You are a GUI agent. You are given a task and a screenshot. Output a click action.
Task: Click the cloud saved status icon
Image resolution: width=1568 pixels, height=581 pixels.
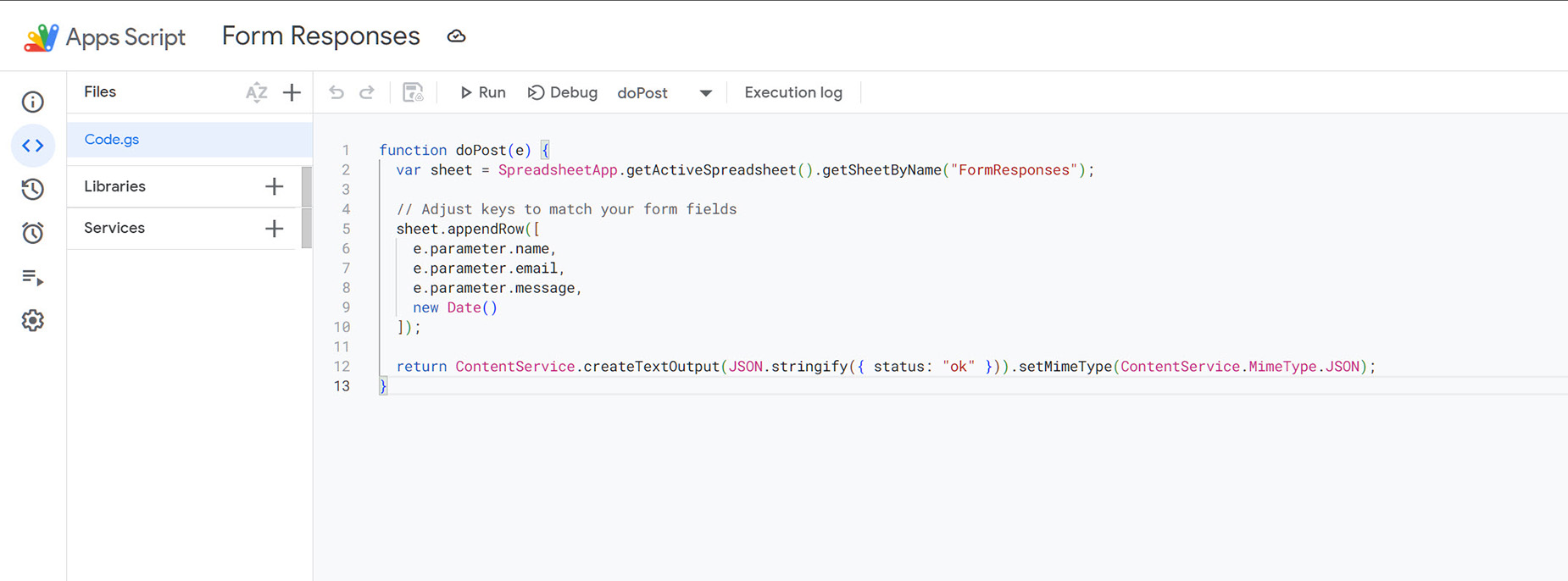point(456,36)
